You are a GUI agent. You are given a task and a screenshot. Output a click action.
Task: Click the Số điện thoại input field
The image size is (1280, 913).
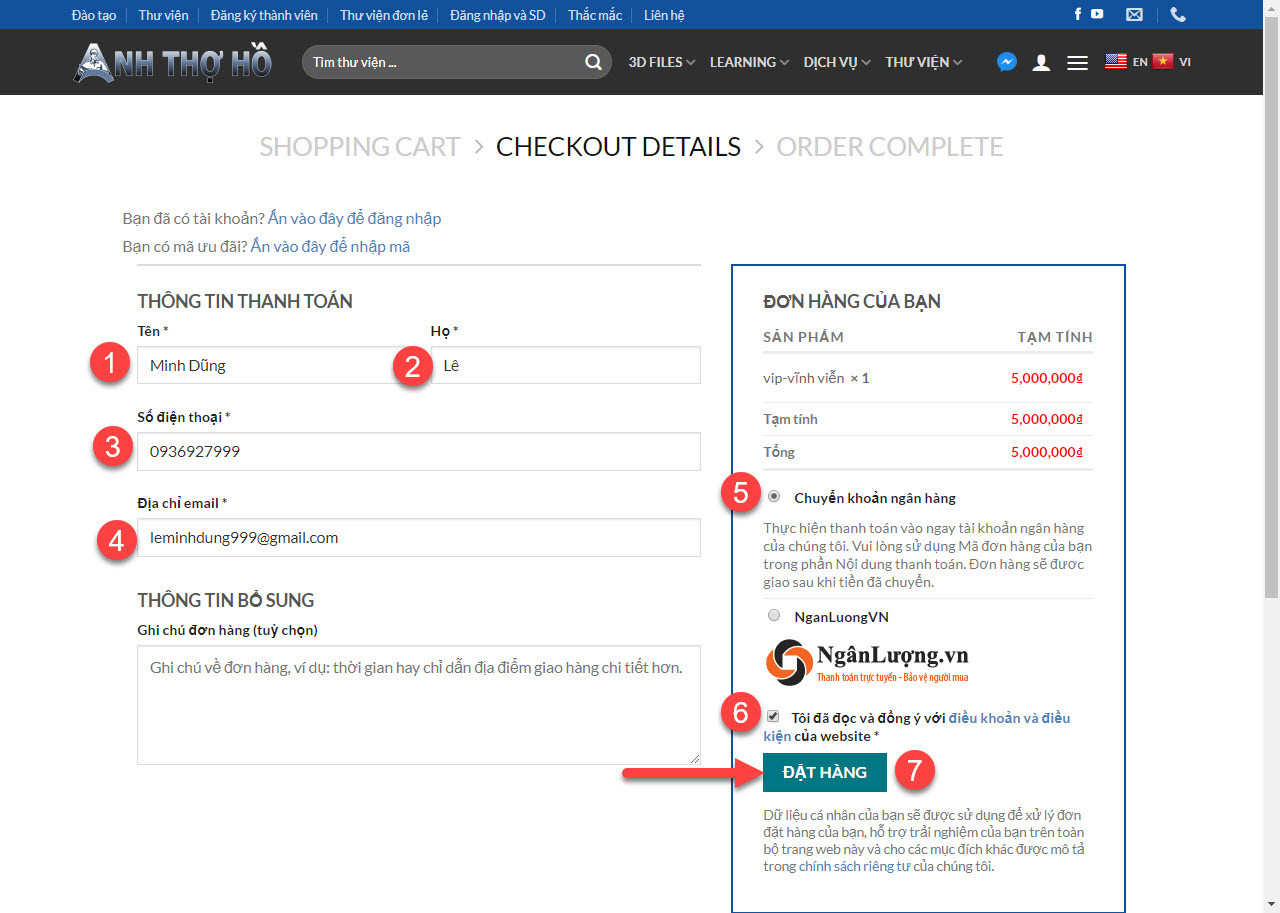[x=418, y=451]
